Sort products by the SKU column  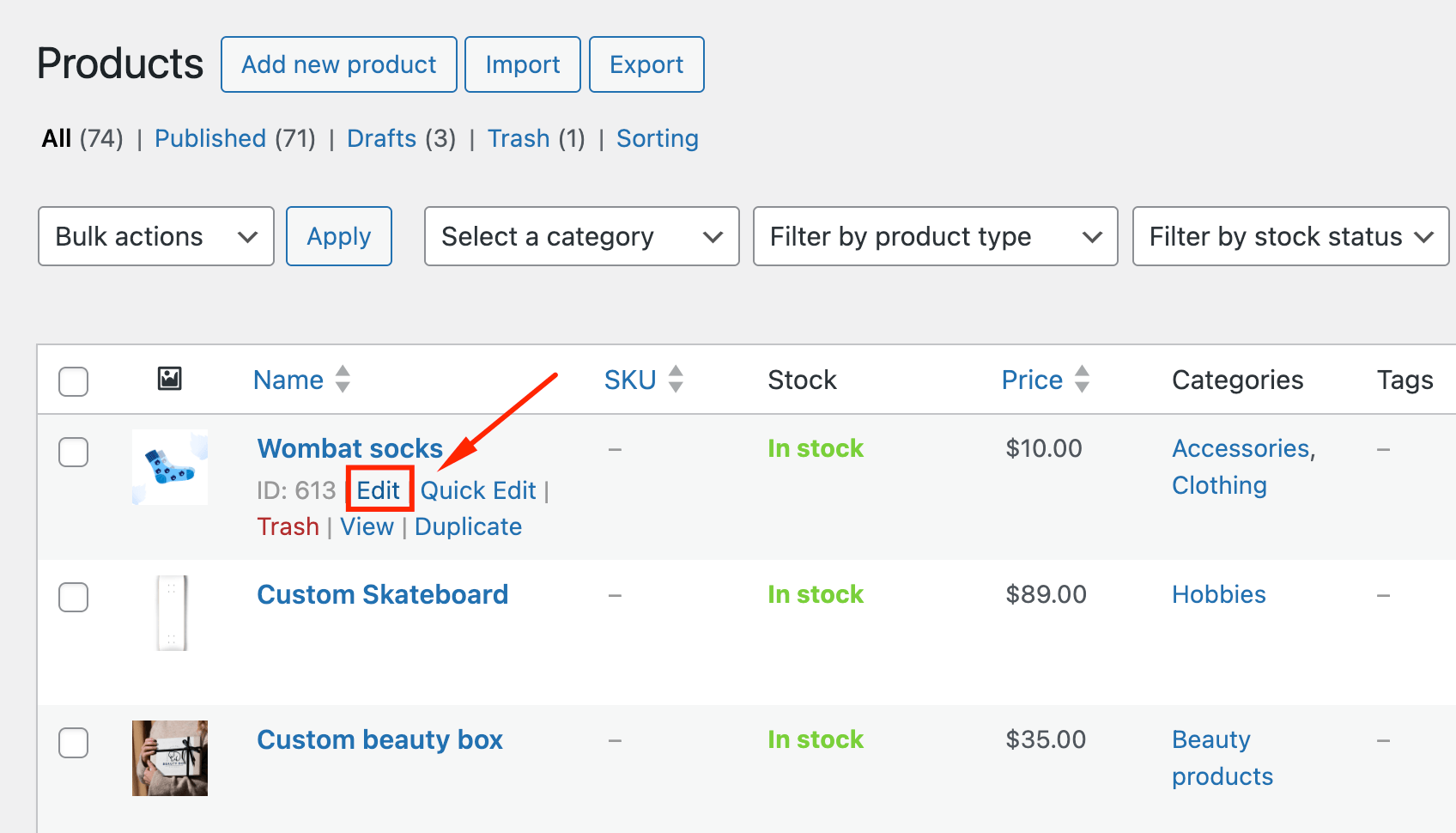coord(629,379)
